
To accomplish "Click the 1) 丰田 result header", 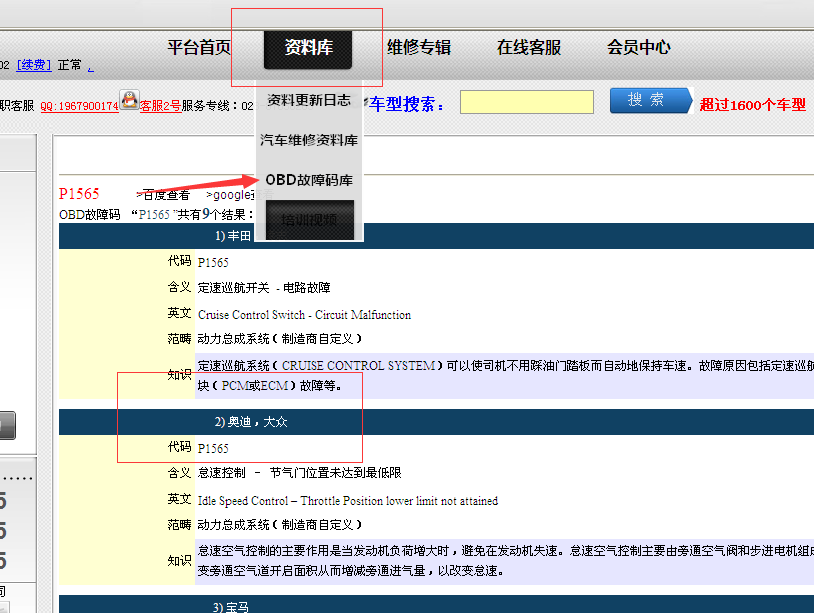I will tap(436, 236).
